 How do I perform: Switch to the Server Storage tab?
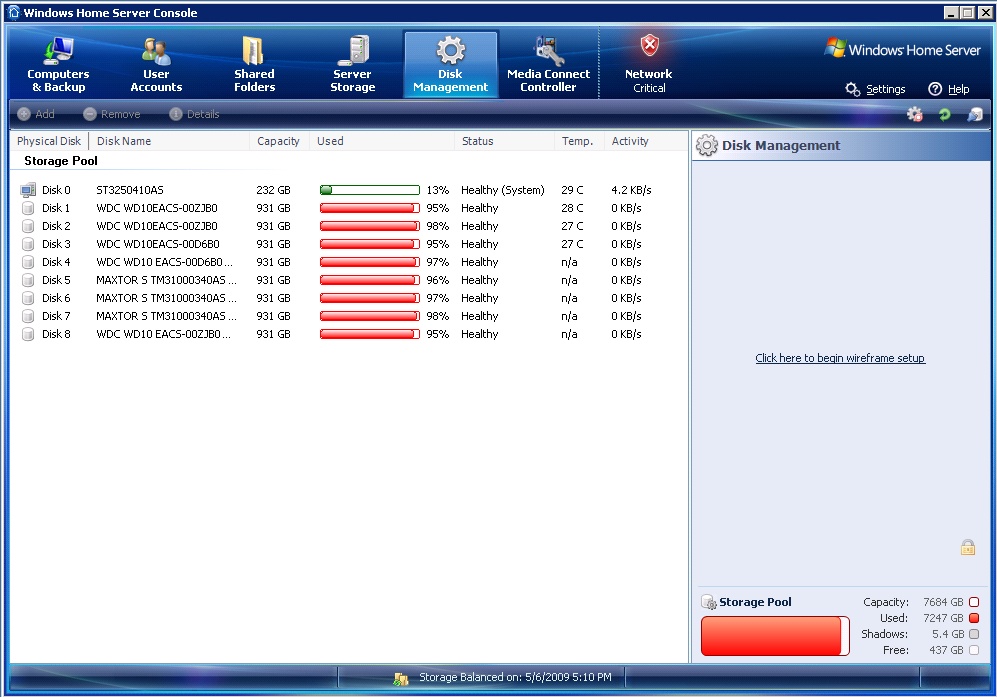click(352, 64)
